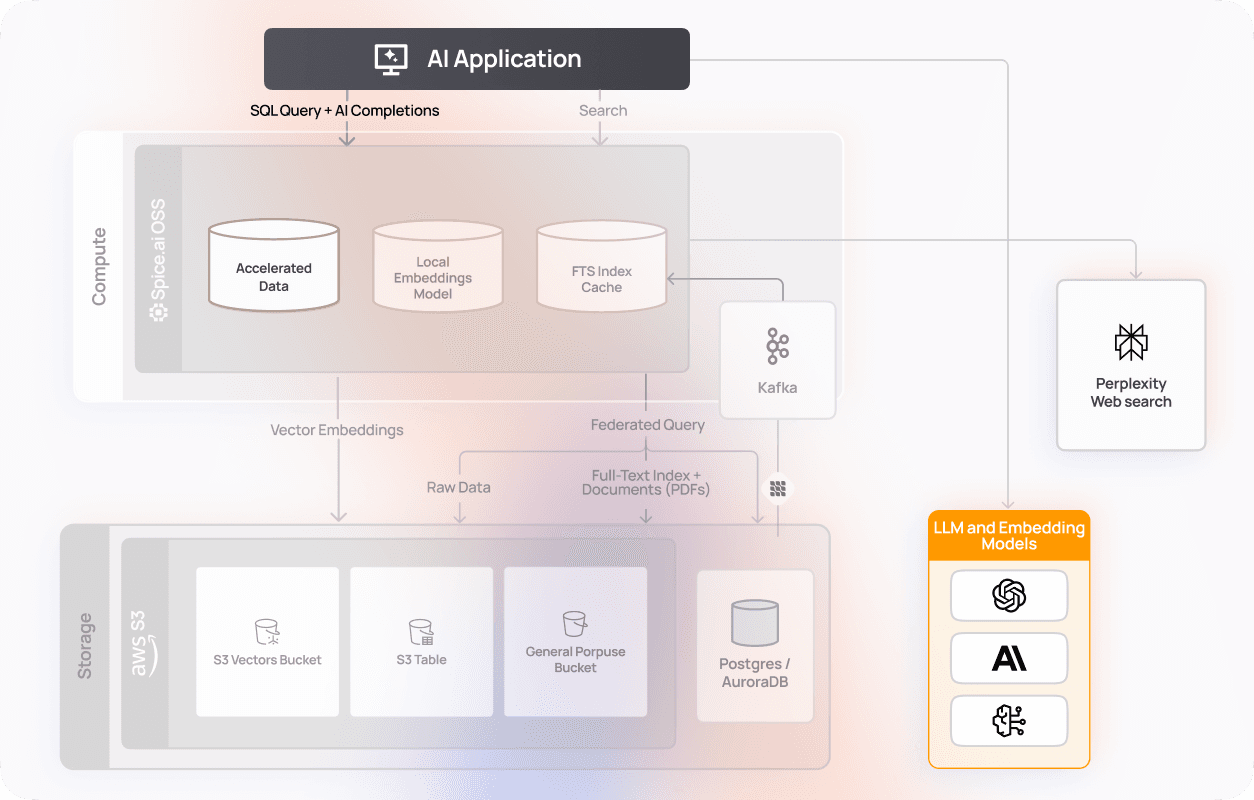1254x800 pixels.
Task: Click the Spice.ai OSS gear logo
Action: click(x=158, y=312)
